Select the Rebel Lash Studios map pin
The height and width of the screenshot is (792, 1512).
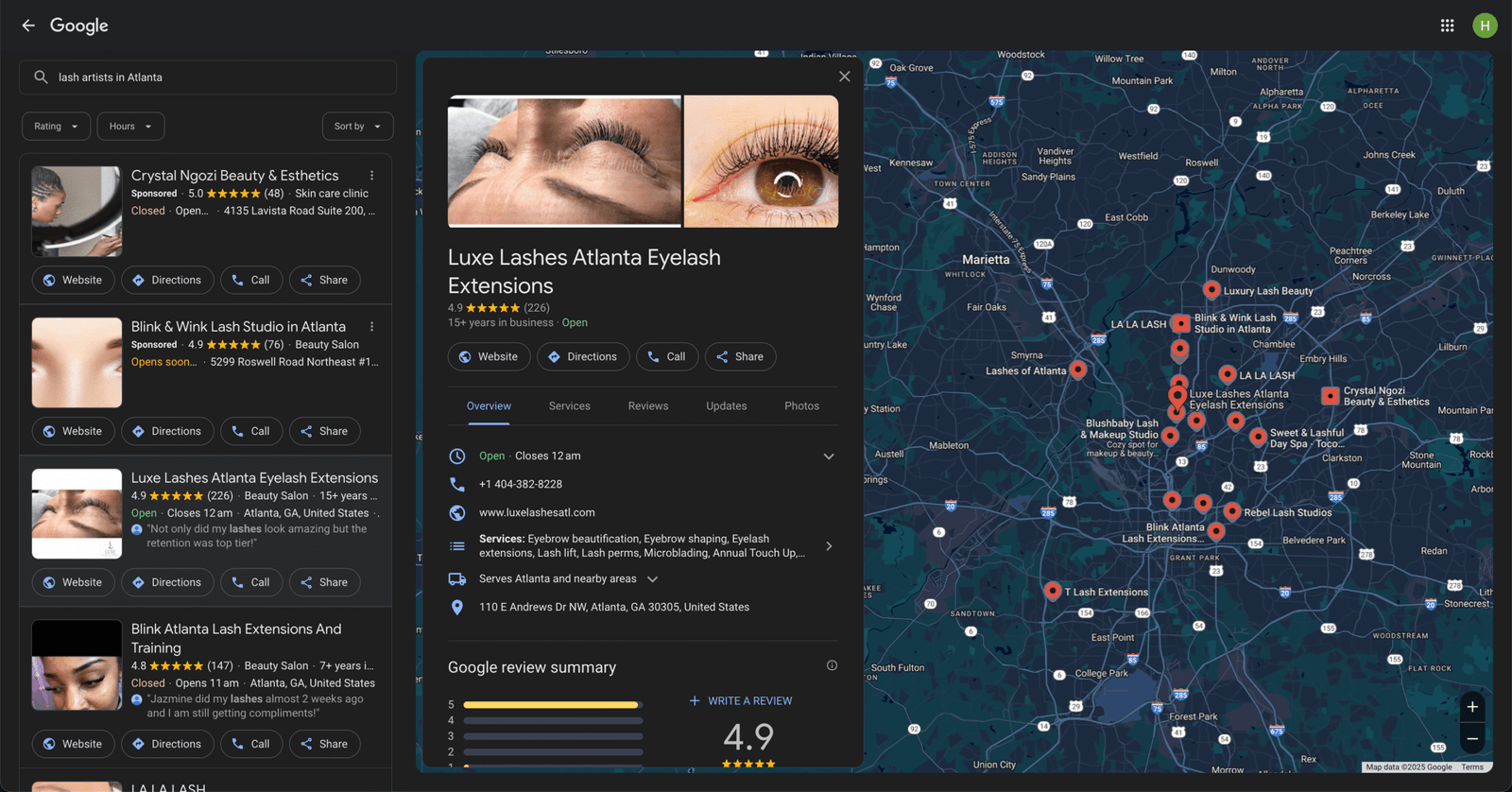click(1232, 511)
